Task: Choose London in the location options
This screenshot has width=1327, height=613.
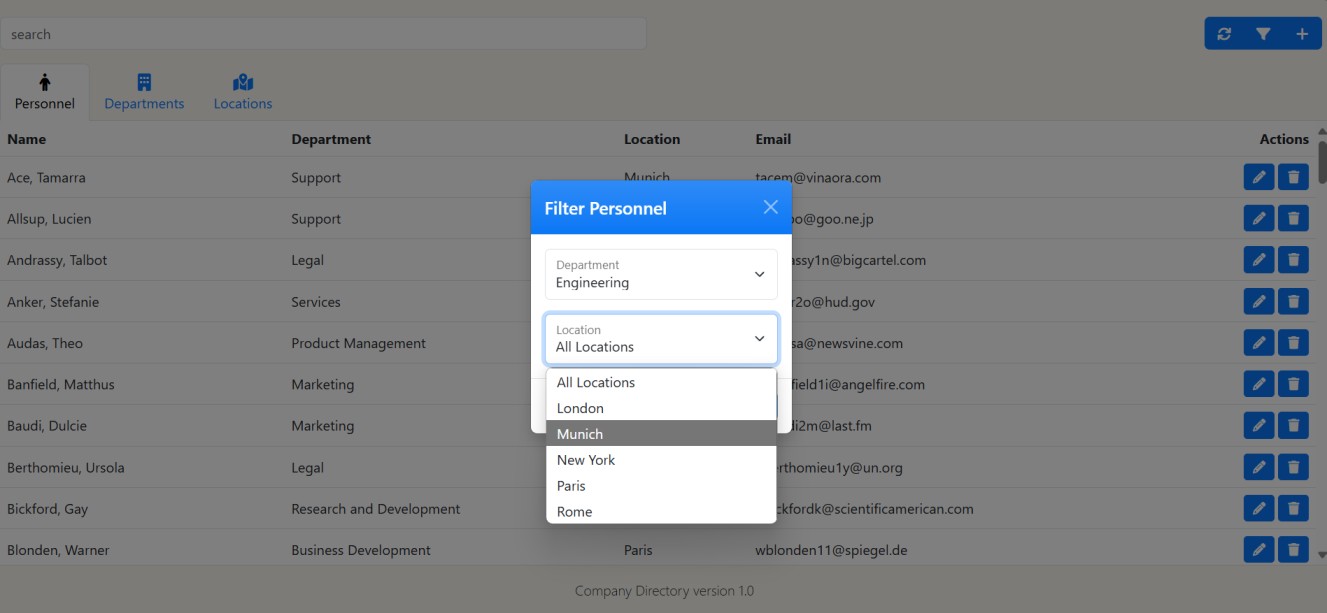Action: tap(661, 408)
